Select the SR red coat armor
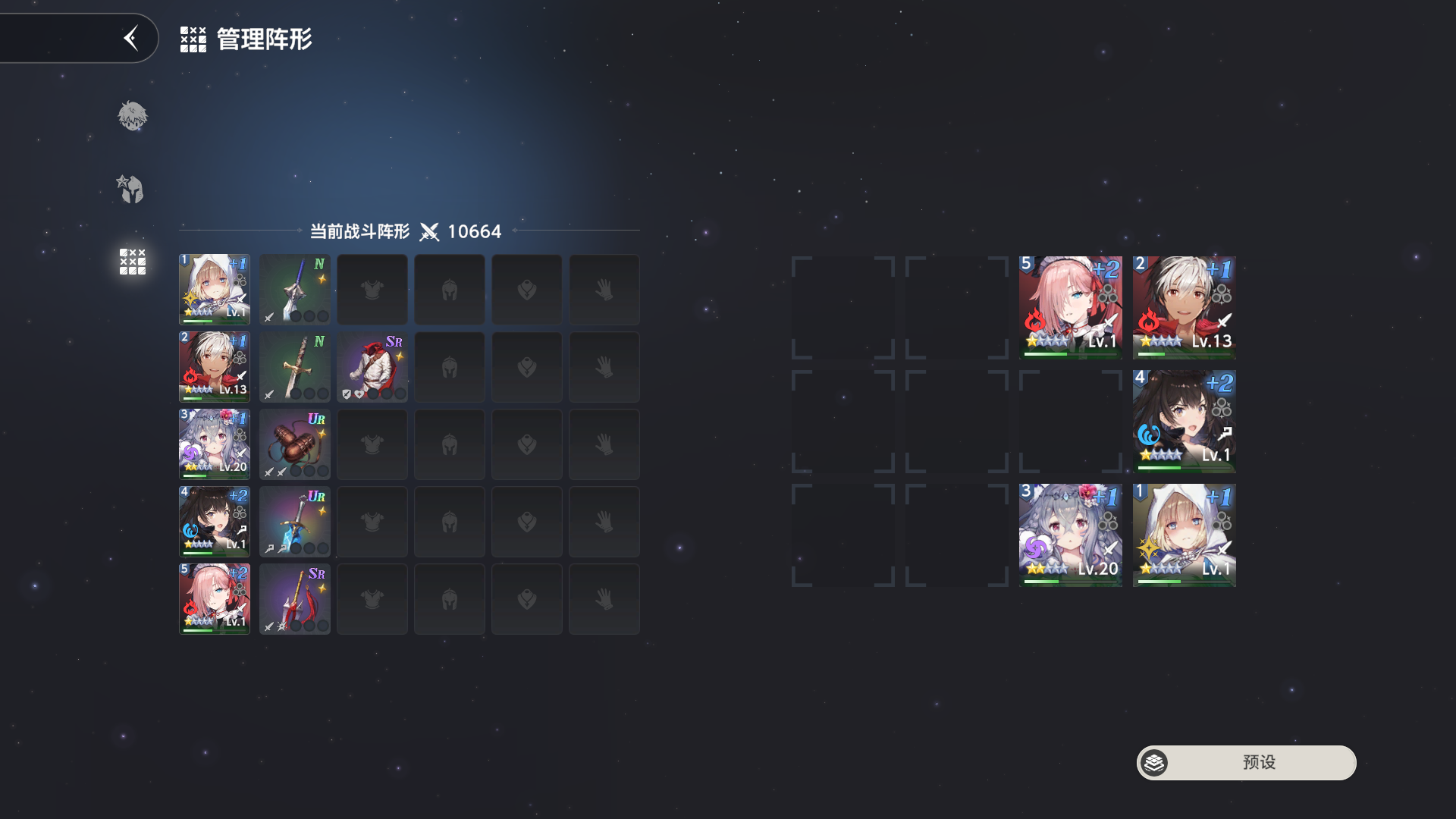 372,367
